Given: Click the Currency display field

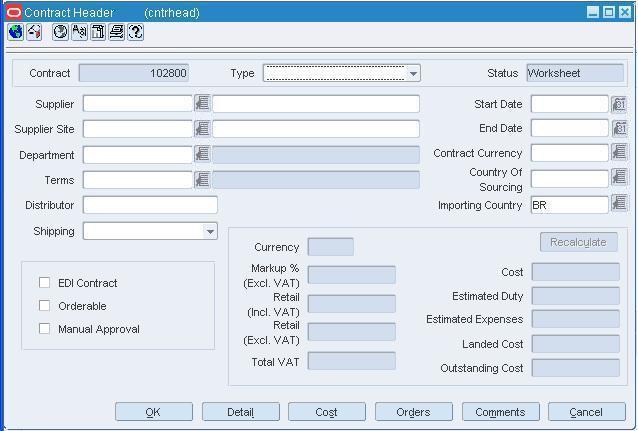Looking at the screenshot, I should tap(330, 247).
